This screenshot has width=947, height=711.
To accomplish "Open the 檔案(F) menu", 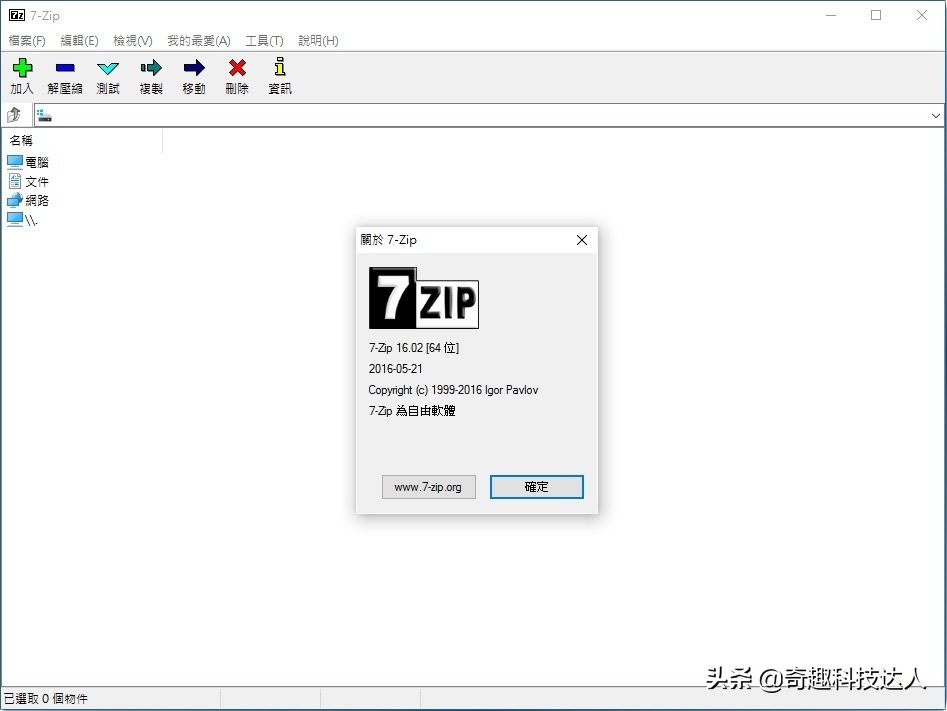I will point(27,40).
